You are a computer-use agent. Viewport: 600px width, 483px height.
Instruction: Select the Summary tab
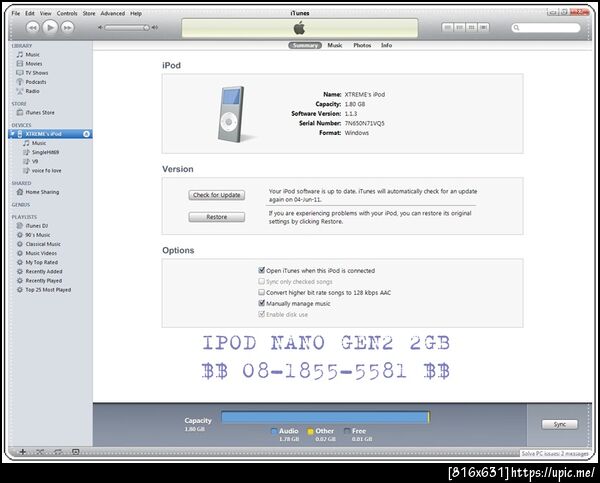click(x=305, y=45)
